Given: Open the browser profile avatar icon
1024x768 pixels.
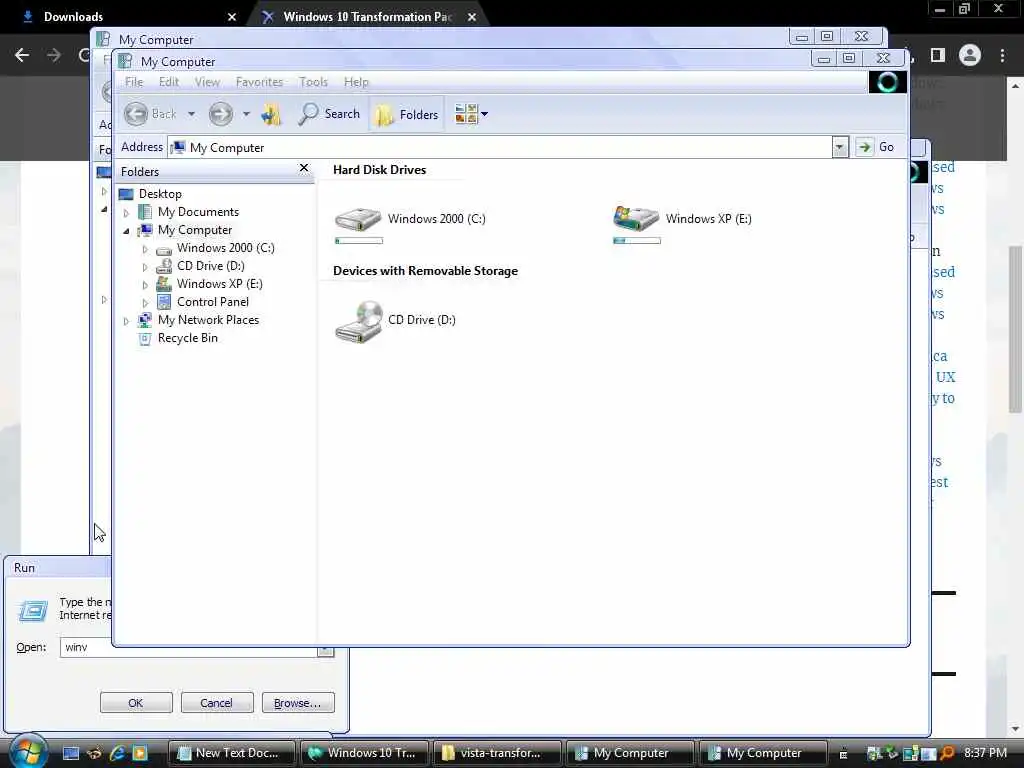Looking at the screenshot, I should [970, 55].
